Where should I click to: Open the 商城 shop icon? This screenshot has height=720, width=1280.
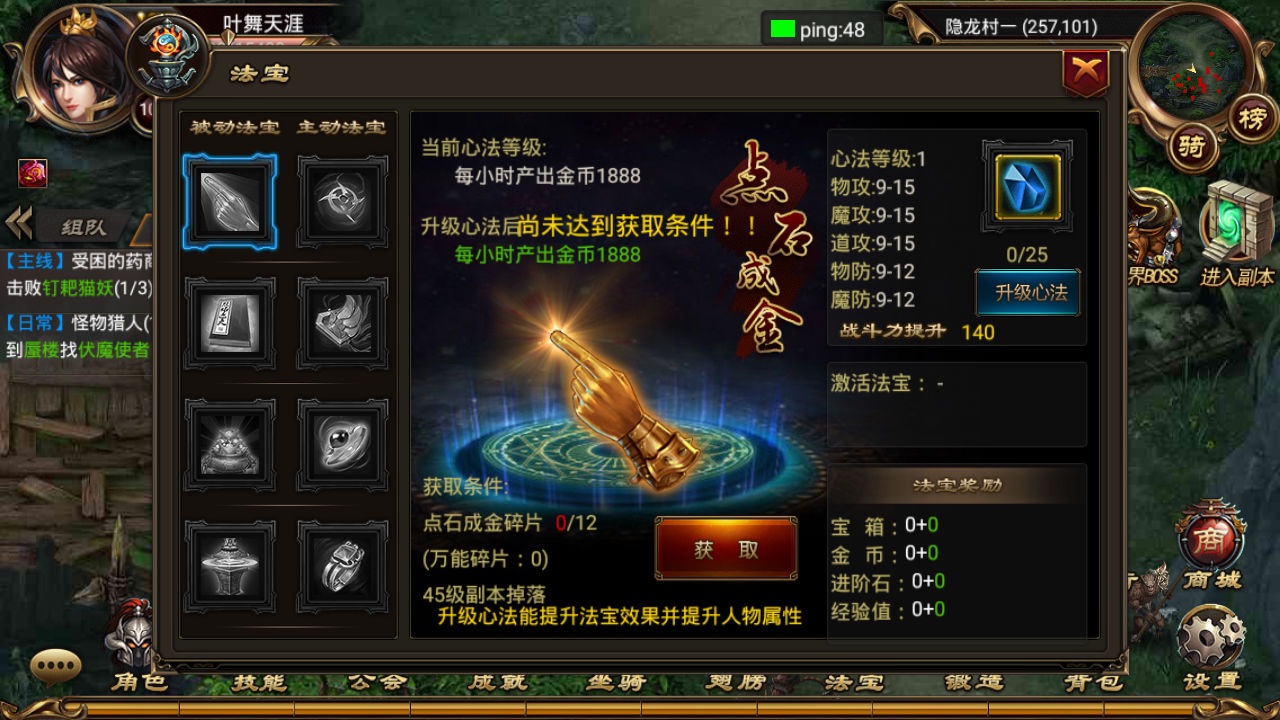pos(1211,548)
